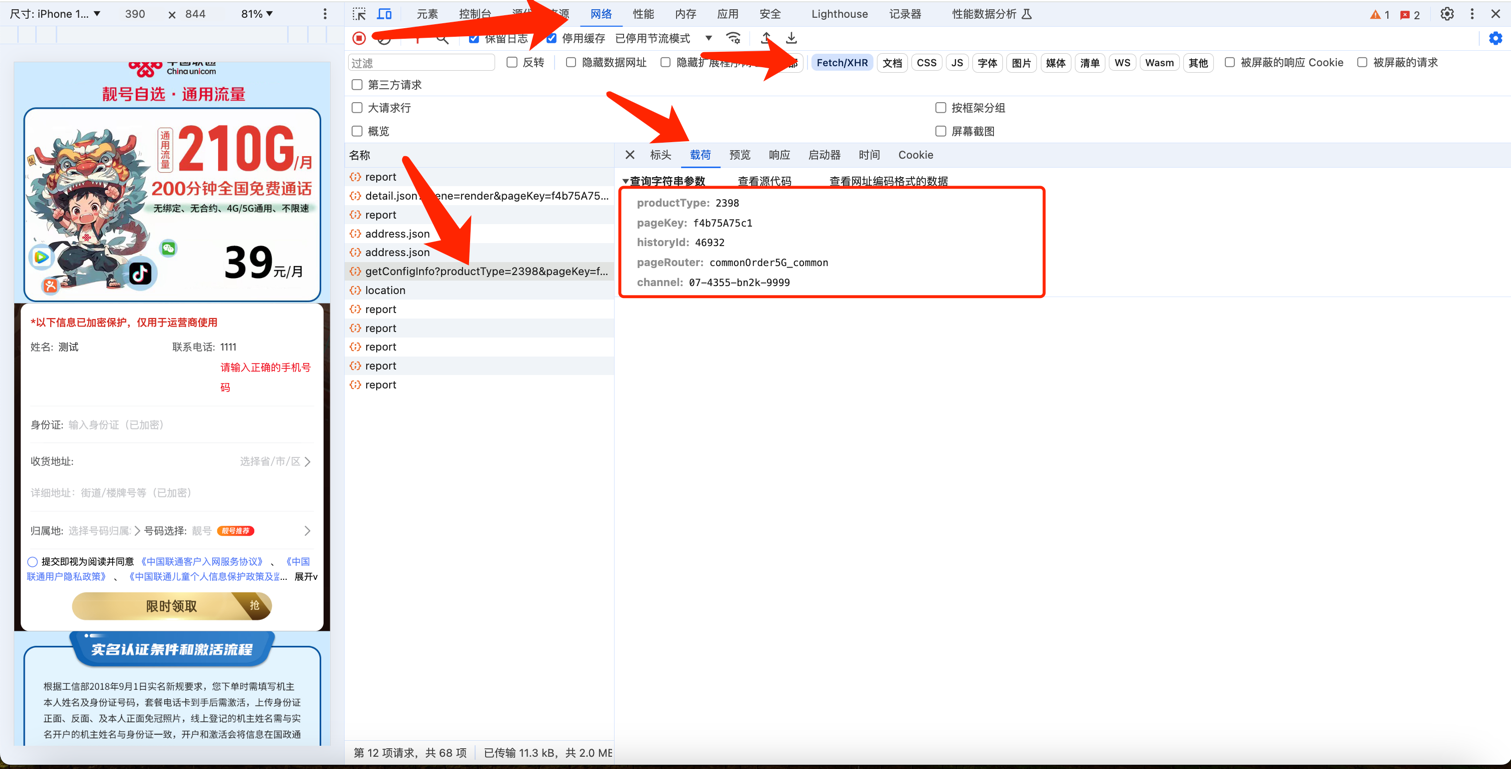Click the inspect element picker icon

click(359, 14)
